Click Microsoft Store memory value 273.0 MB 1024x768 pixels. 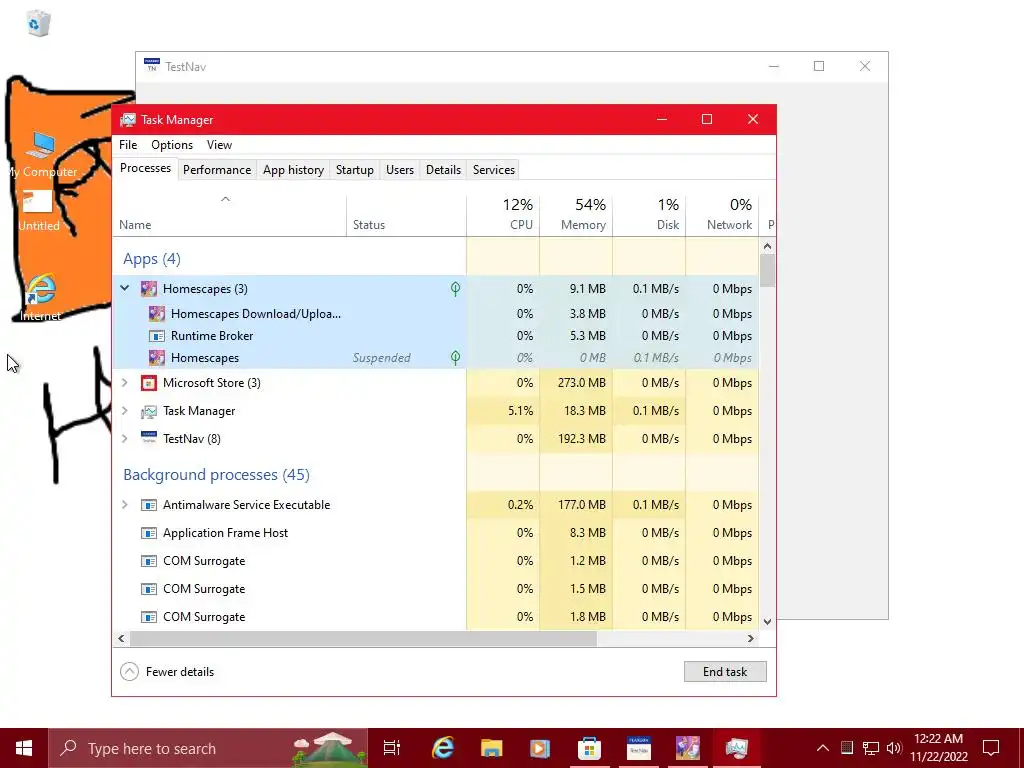pyautogui.click(x=581, y=383)
